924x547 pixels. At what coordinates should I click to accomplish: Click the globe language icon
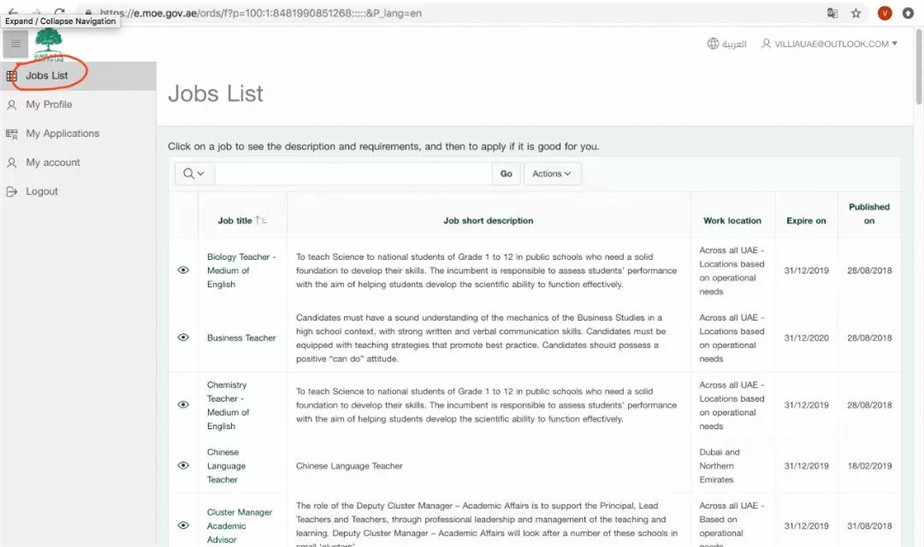(713, 44)
